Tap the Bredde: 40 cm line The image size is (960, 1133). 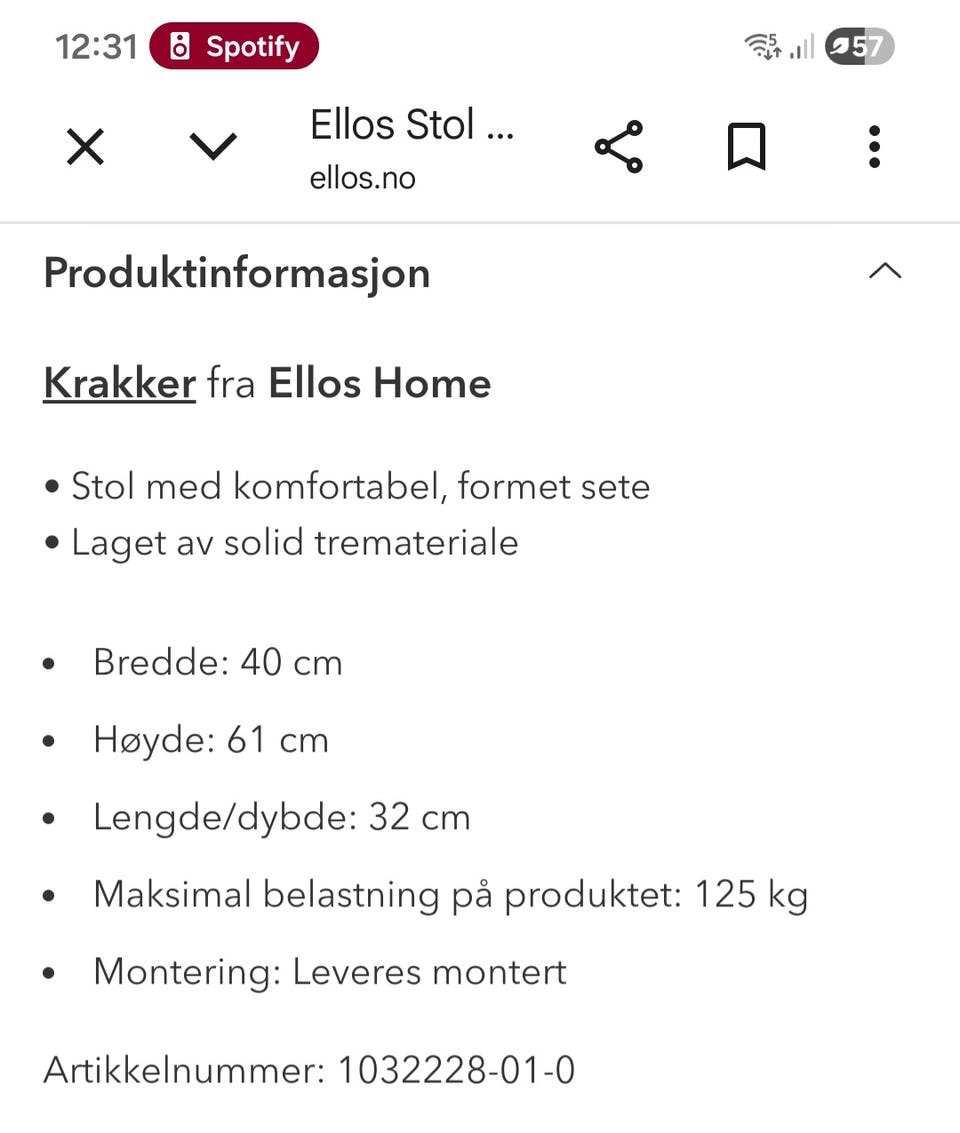click(x=217, y=662)
